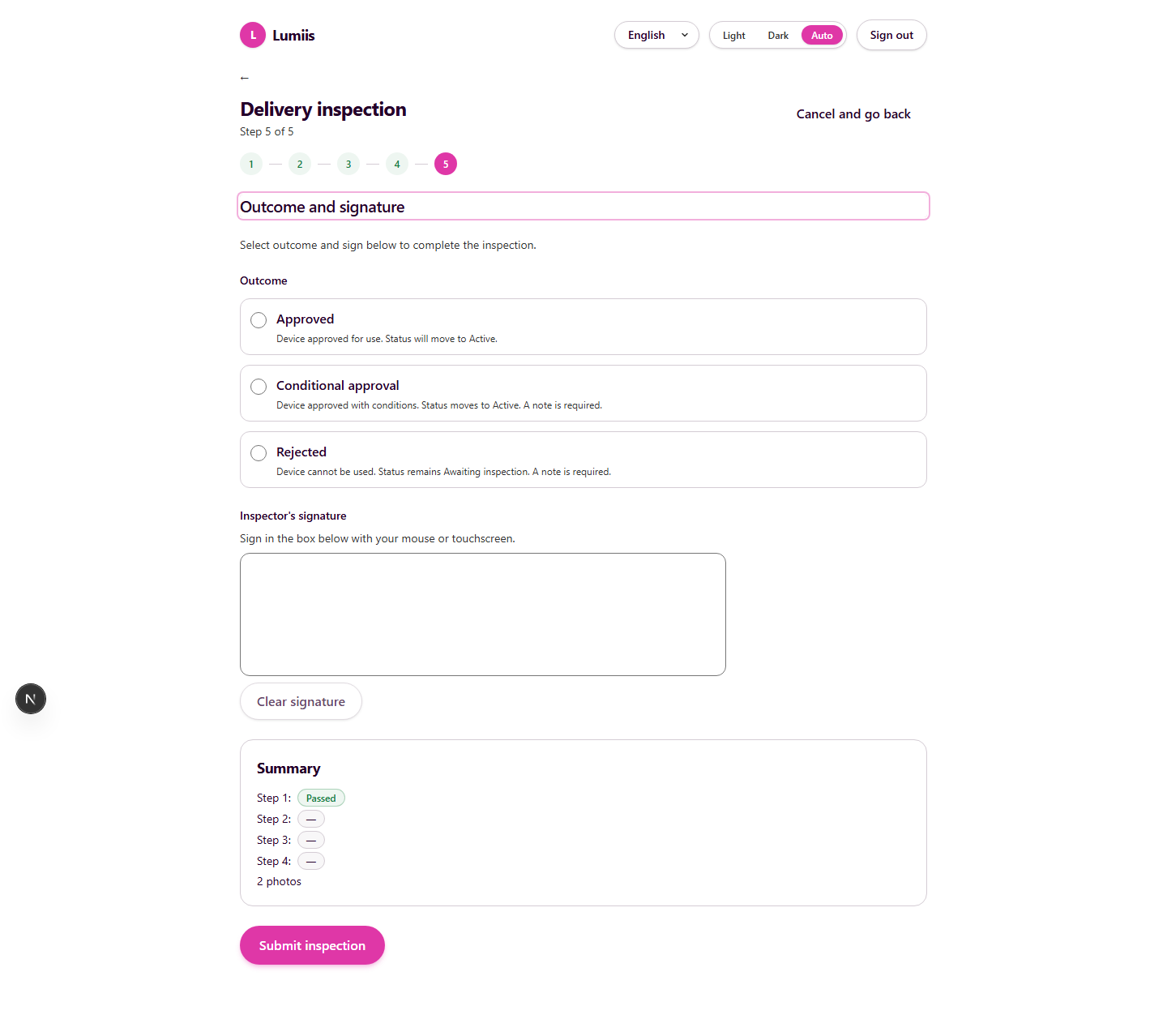Click the Sign out button
This screenshot has width=1167, height=1036.
[x=891, y=35]
